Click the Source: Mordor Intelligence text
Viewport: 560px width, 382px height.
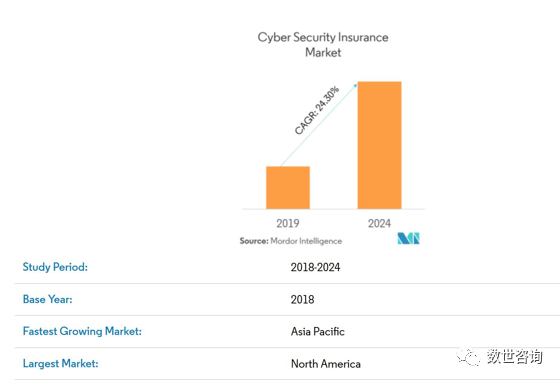[291, 241]
